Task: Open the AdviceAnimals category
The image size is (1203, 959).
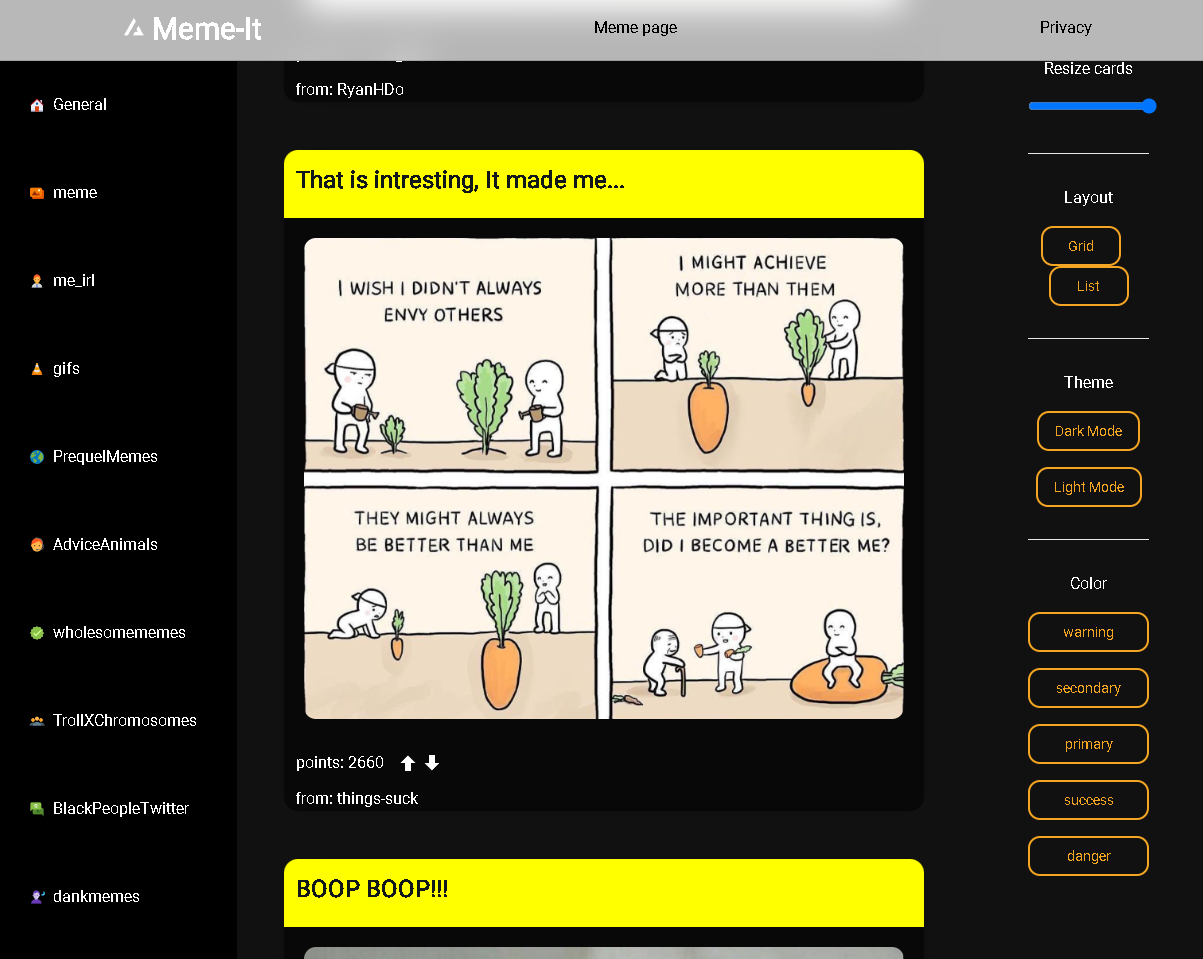Action: 105,545
